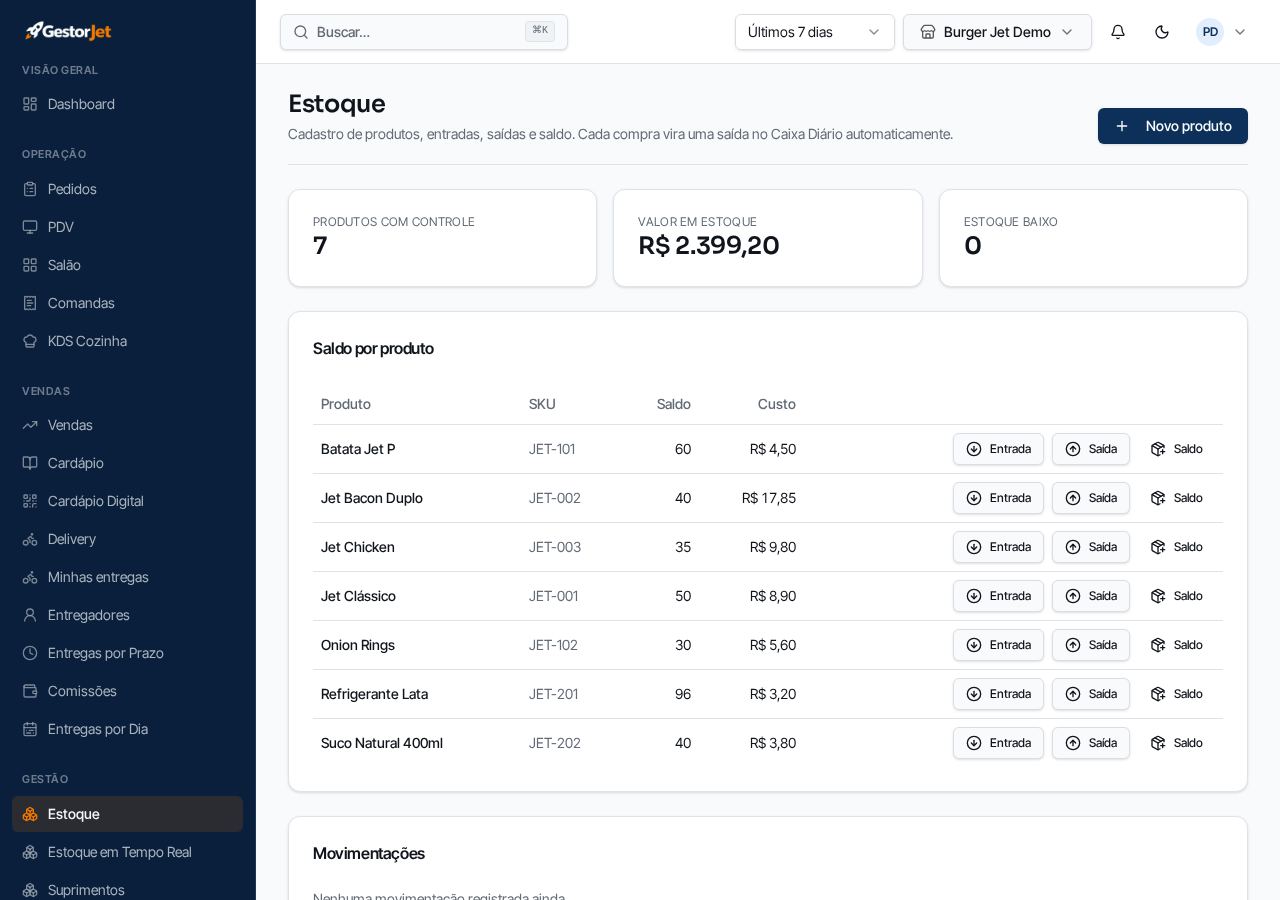Register Saída for Jet Chicken
The width and height of the screenshot is (1280, 900).
(x=1091, y=547)
